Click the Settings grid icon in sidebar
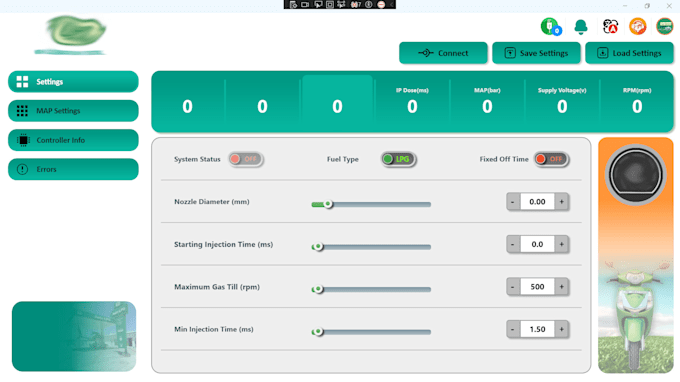Viewport: 680px width, 382px height. tap(22, 82)
